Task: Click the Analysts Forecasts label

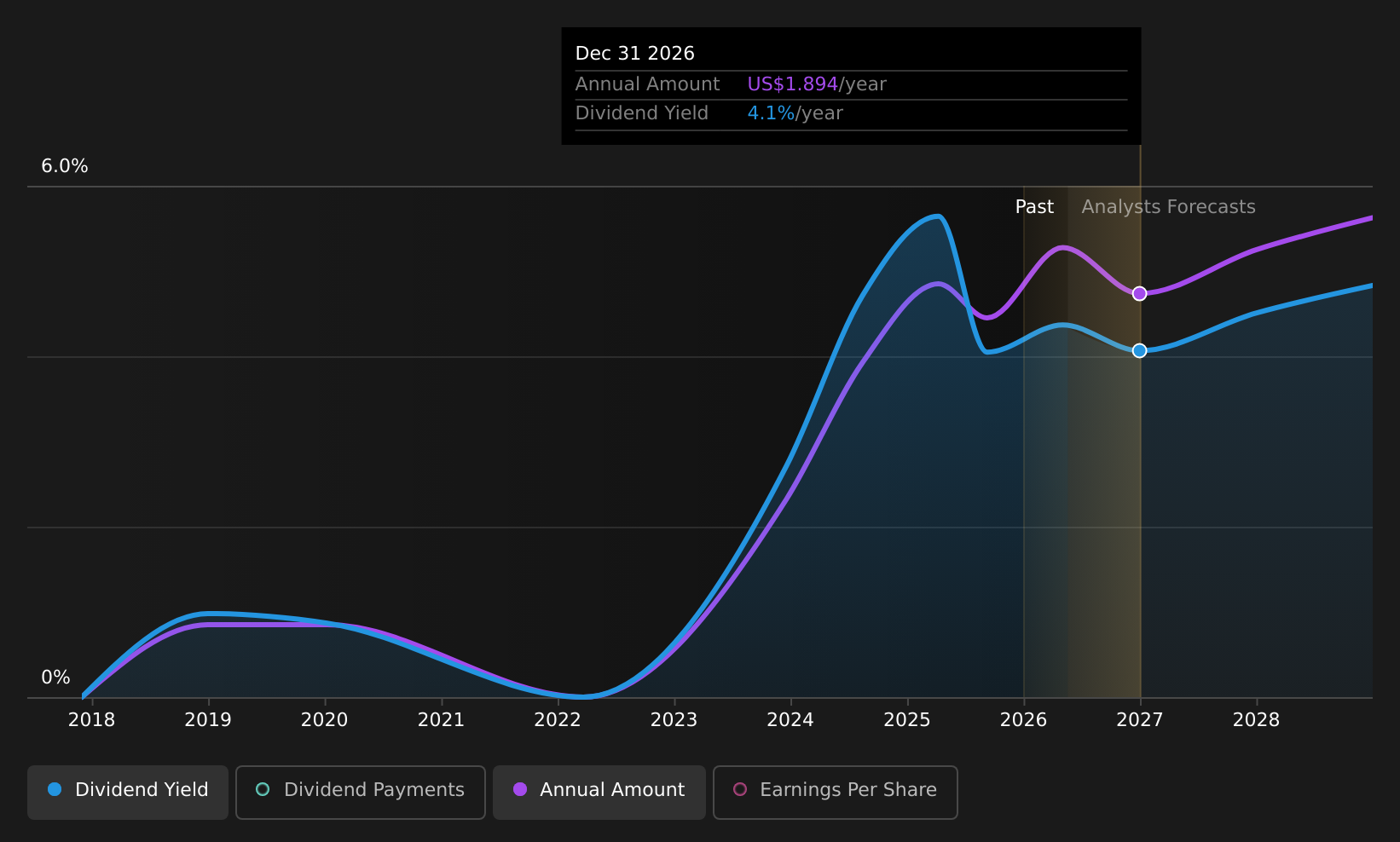Action: (1168, 207)
